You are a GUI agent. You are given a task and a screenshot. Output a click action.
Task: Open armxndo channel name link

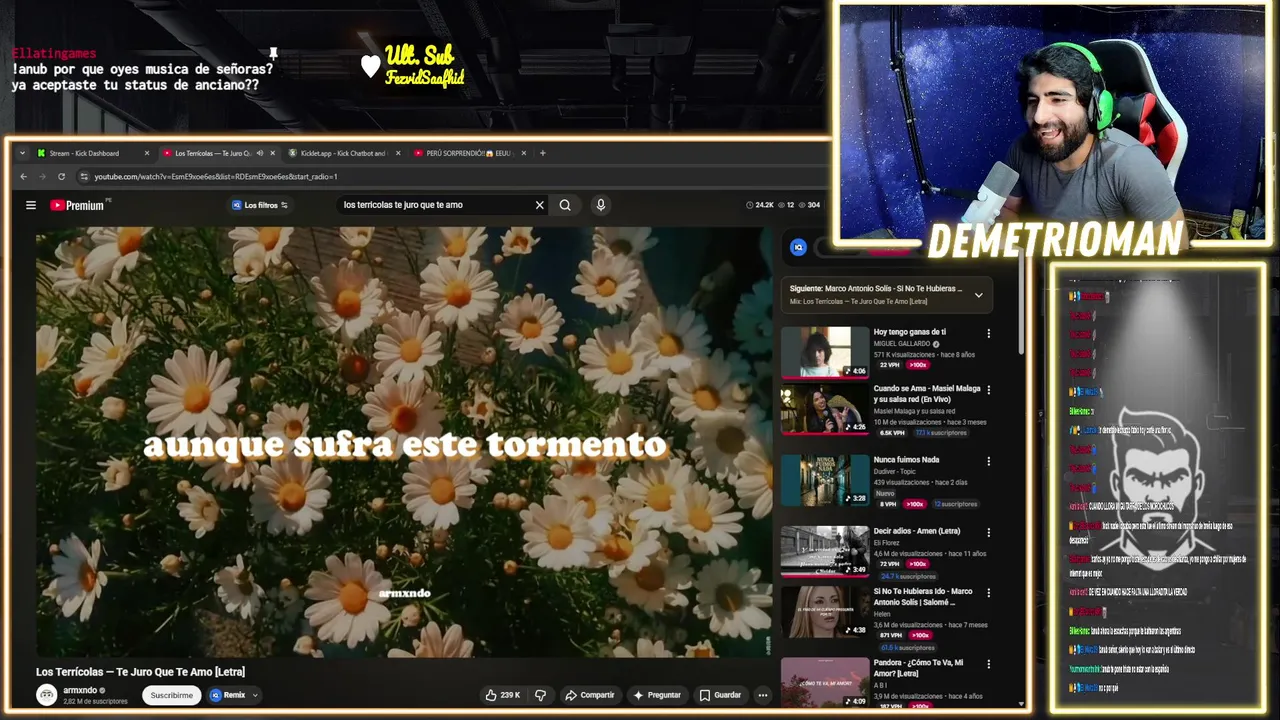(80, 690)
